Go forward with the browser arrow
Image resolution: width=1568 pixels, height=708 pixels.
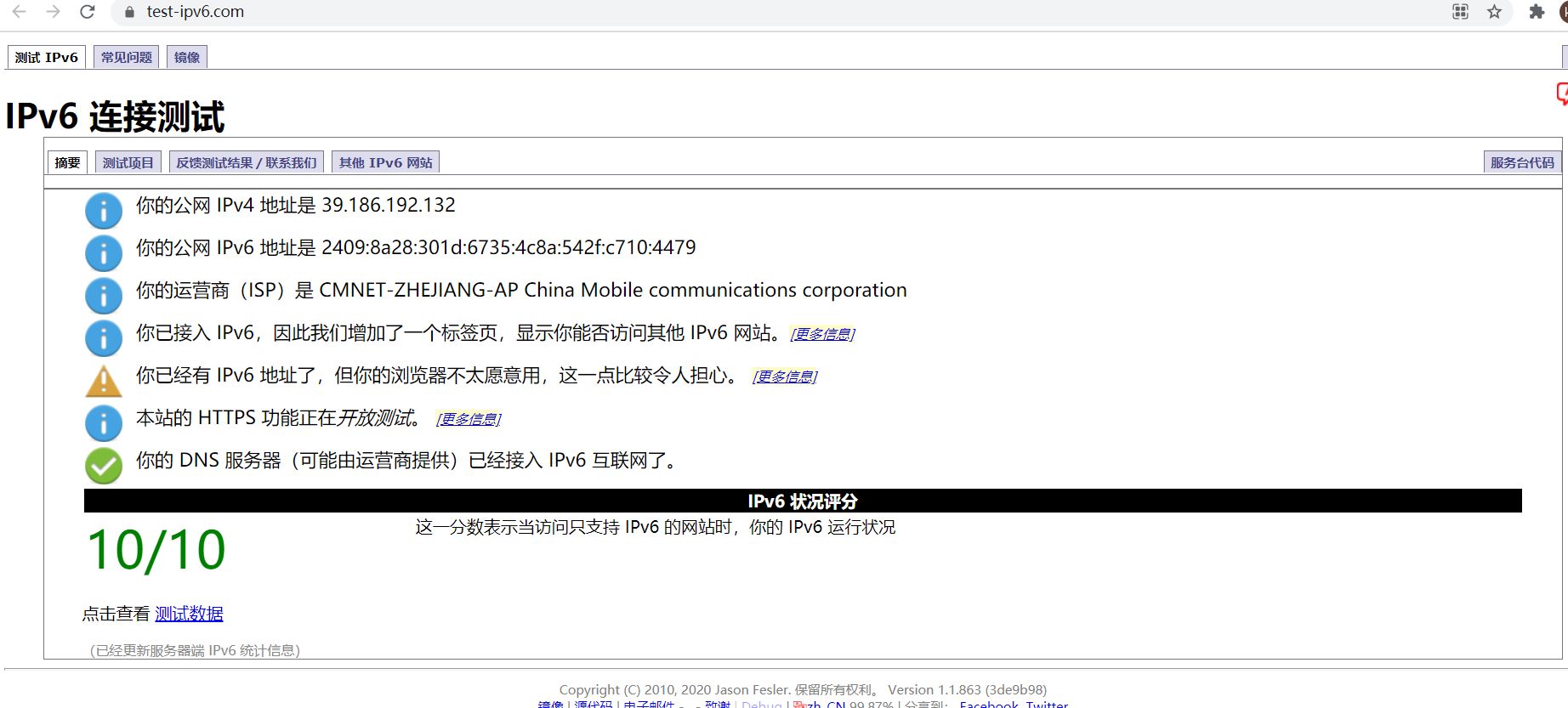click(x=53, y=12)
